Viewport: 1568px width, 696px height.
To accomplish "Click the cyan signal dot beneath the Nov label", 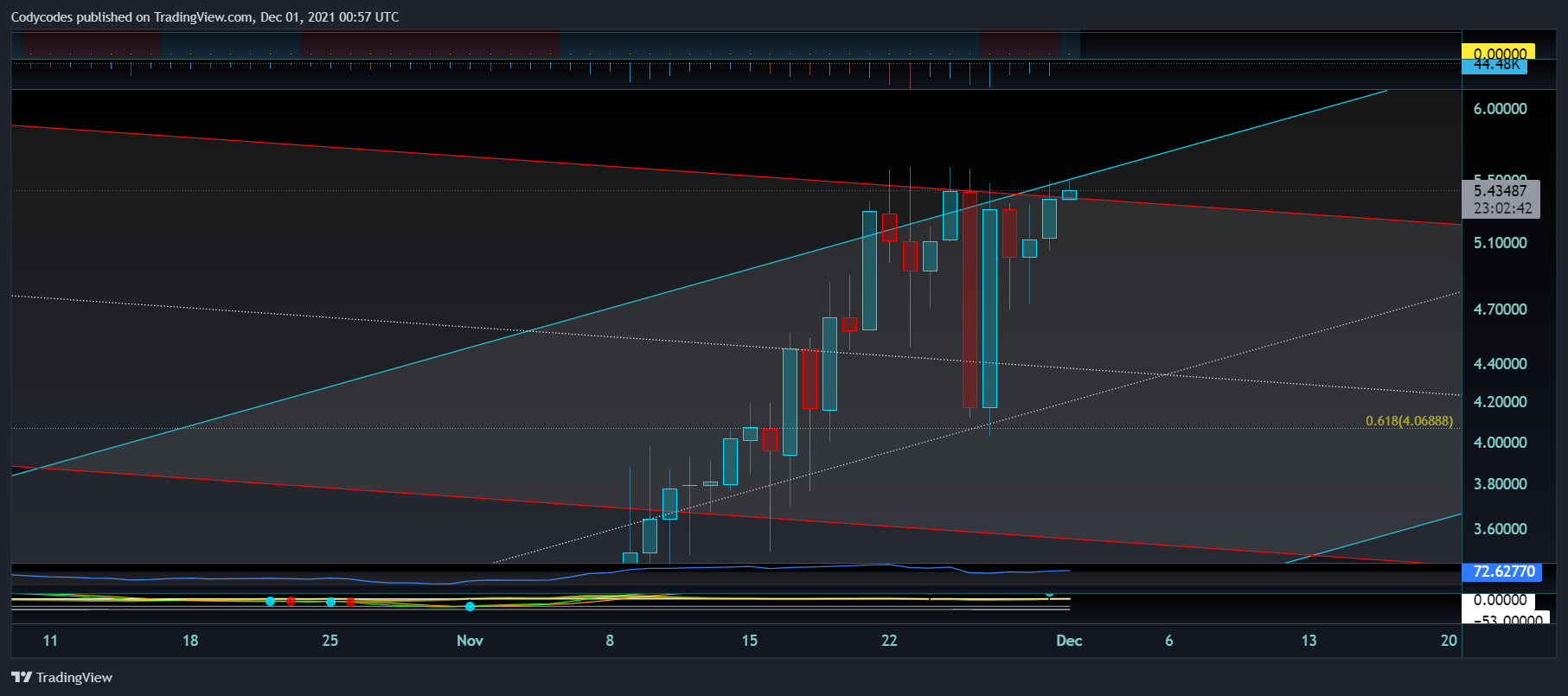I will click(x=470, y=606).
